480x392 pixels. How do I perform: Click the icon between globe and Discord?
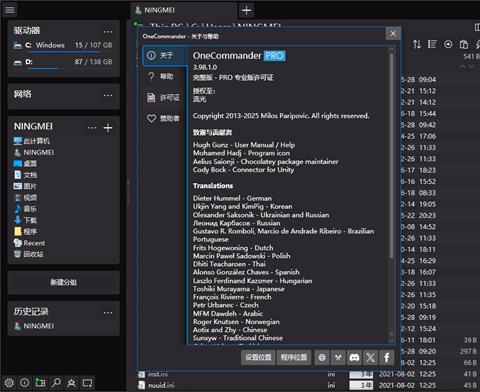click(x=338, y=357)
